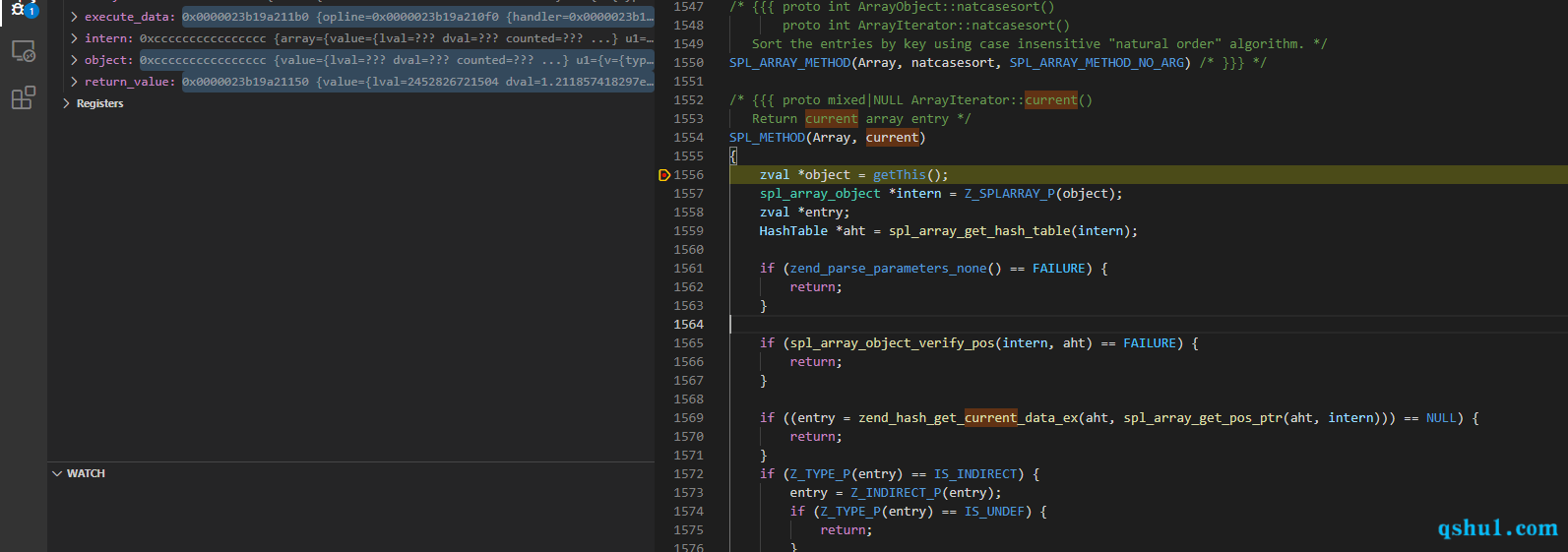The width and height of the screenshot is (1568, 552).
Task: Click the intern value 0xcccccccccccccccc
Action: point(203,38)
